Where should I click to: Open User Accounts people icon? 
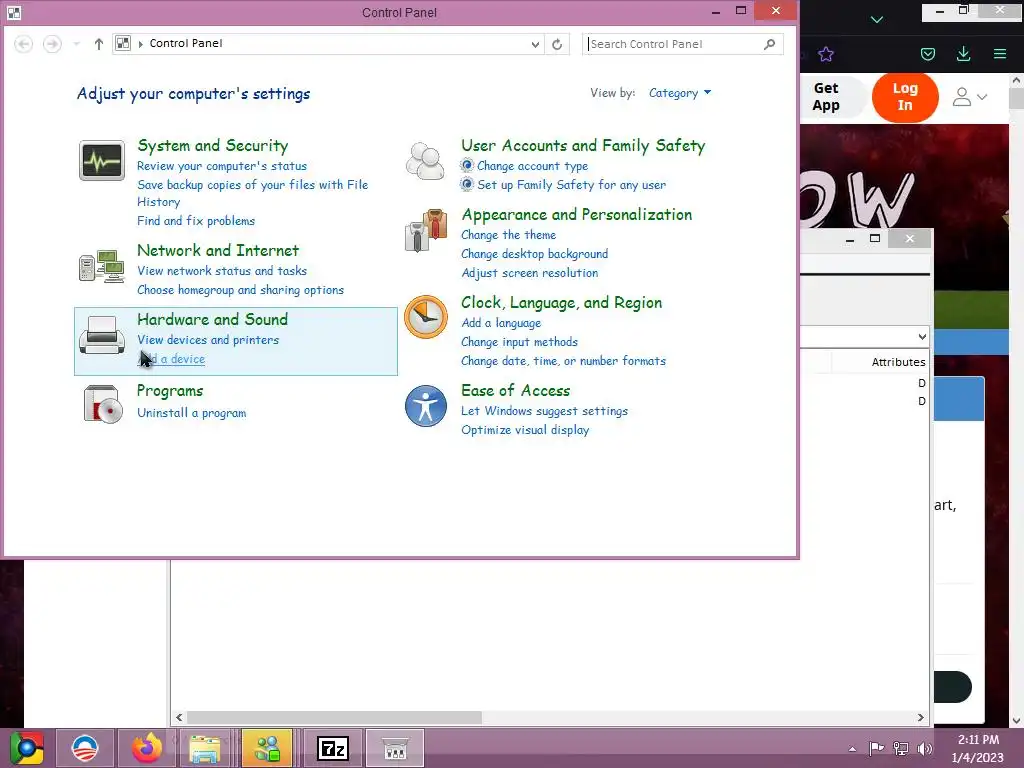tap(425, 160)
